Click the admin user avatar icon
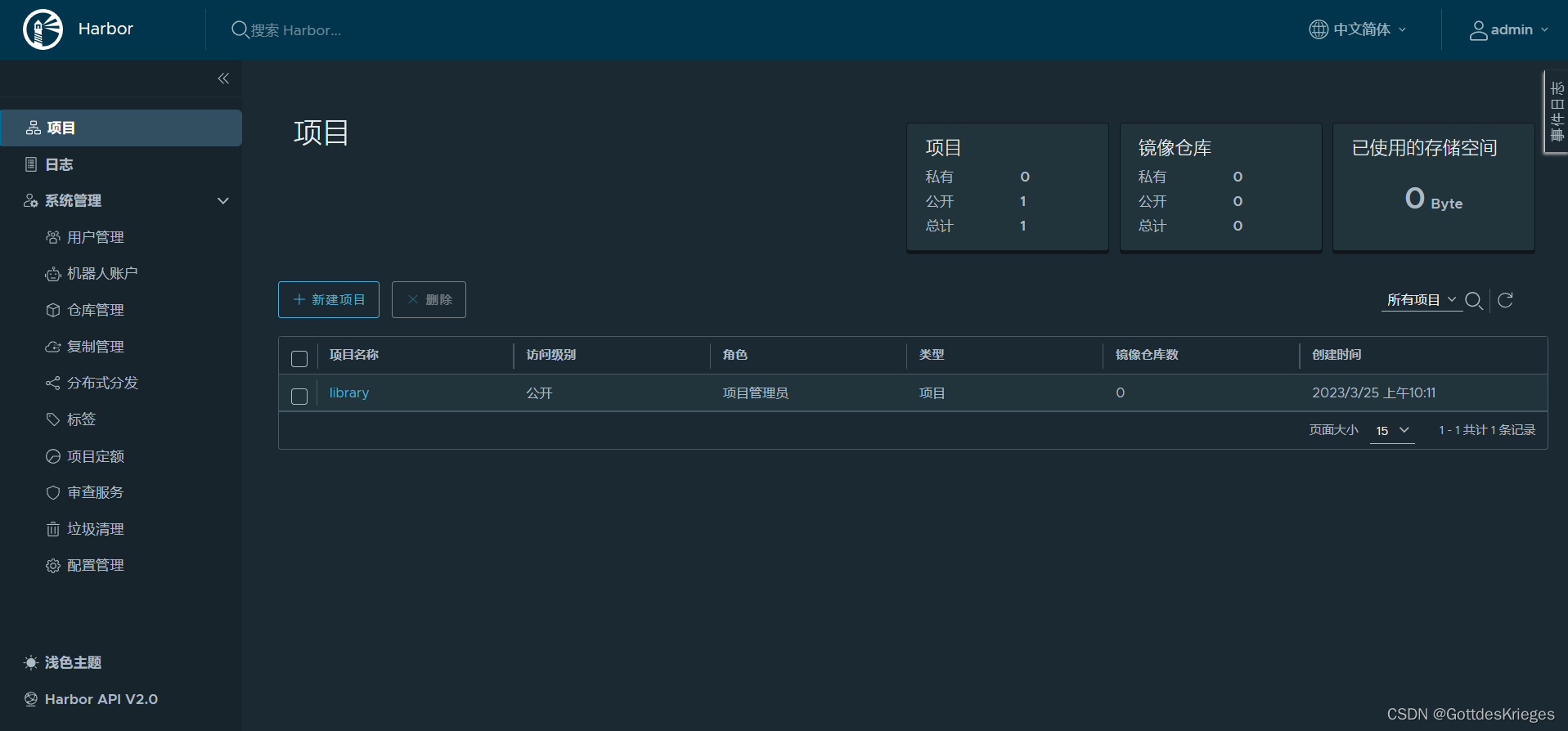This screenshot has height=731, width=1568. pos(1478,30)
